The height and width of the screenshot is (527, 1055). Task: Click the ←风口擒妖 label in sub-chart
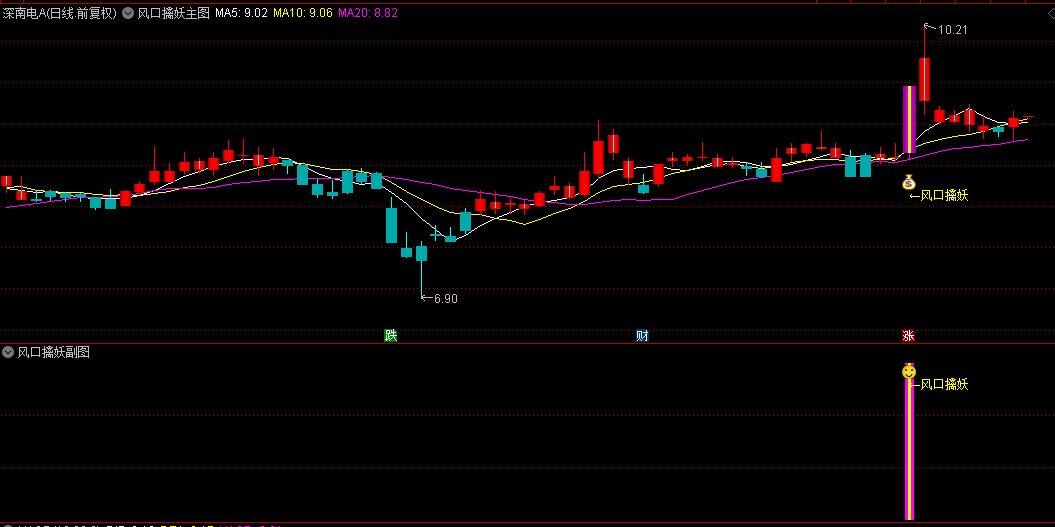click(x=939, y=385)
